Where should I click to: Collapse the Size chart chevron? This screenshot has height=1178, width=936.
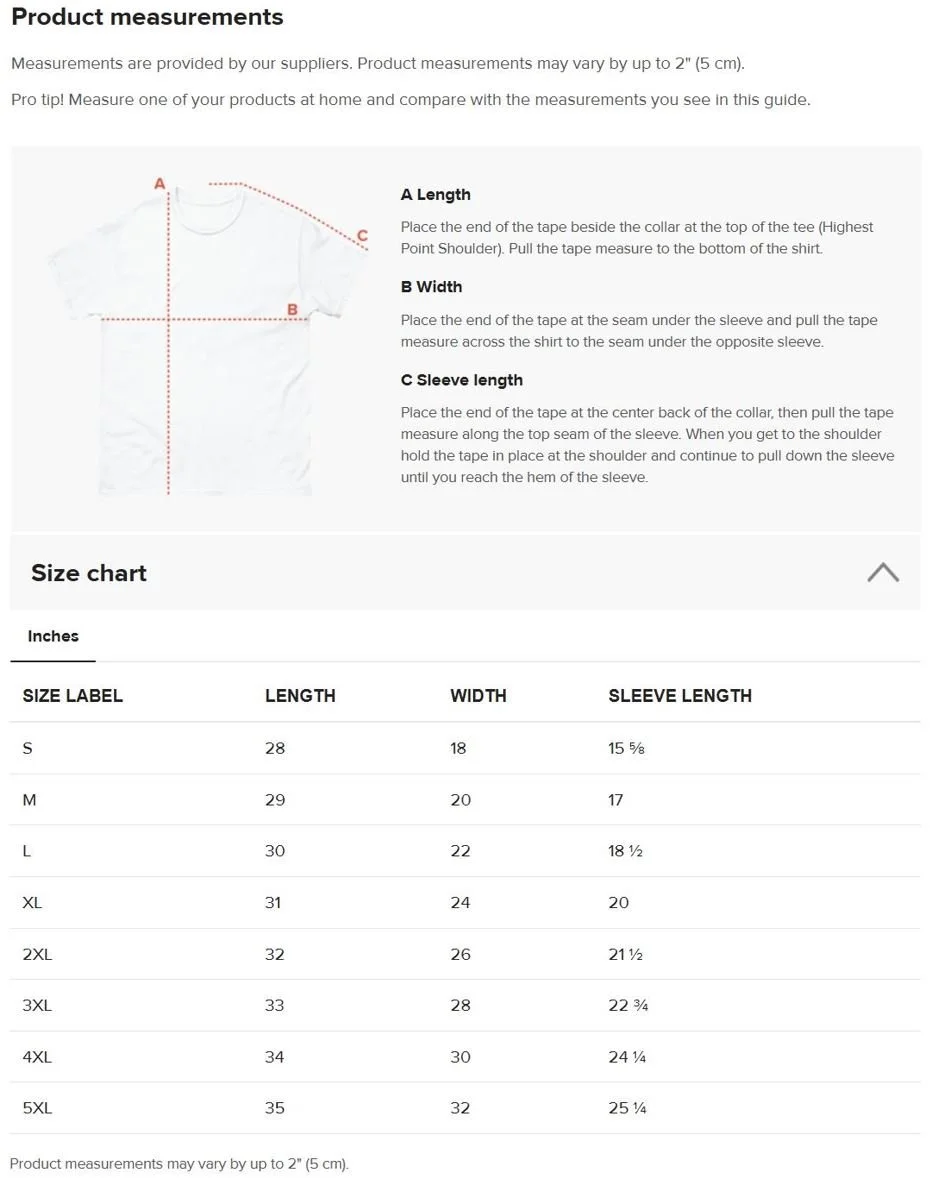pyautogui.click(x=883, y=572)
